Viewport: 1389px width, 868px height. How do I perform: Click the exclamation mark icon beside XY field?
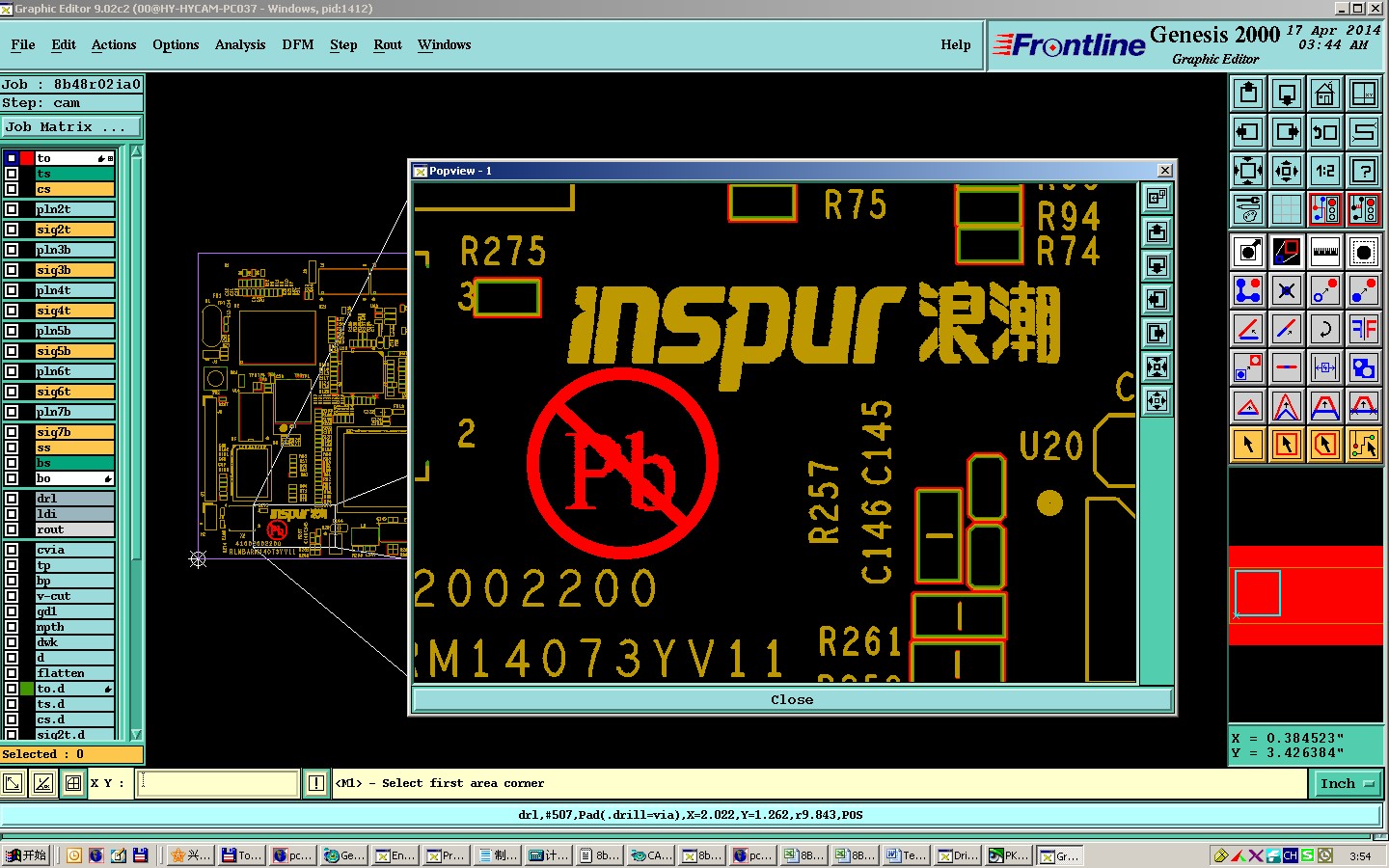tap(315, 783)
